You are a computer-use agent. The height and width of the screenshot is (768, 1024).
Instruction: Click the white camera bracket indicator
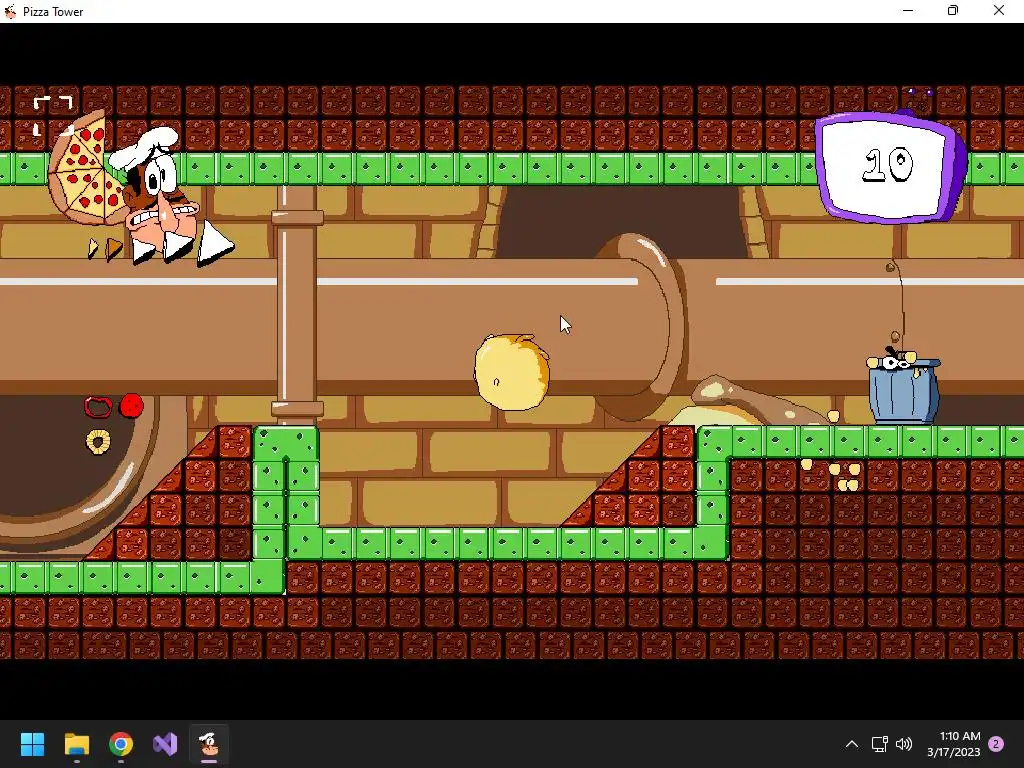(x=53, y=116)
